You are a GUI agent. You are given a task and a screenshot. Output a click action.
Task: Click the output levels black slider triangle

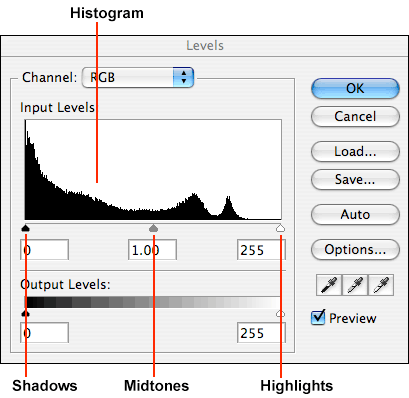[26, 313]
